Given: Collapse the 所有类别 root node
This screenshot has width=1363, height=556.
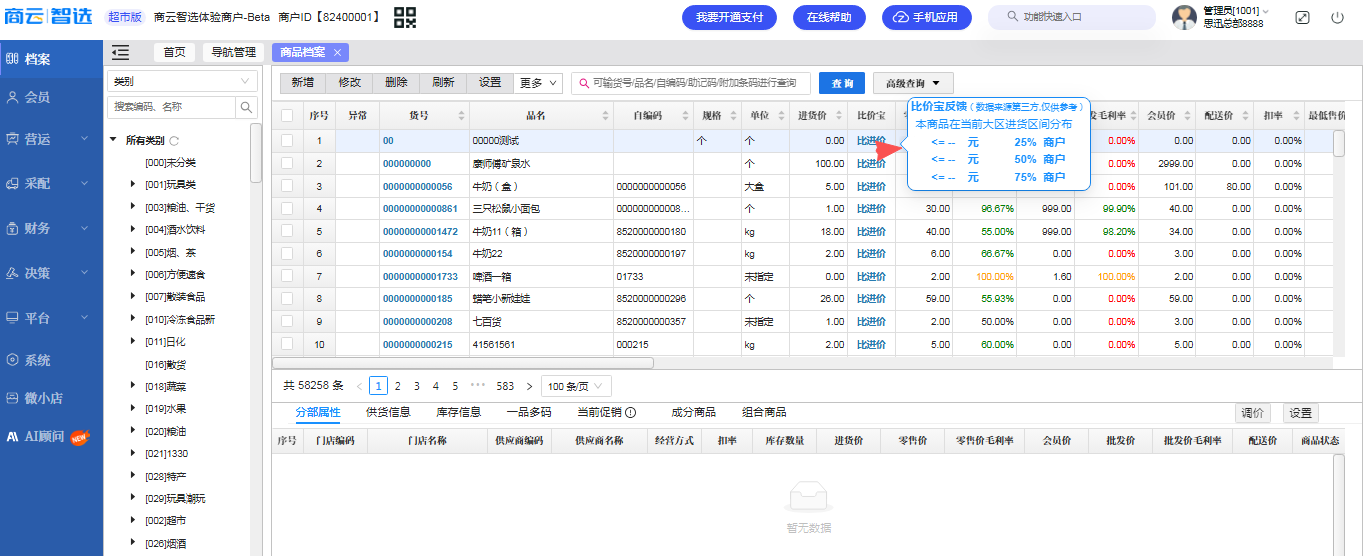Looking at the screenshot, I should pos(113,140).
